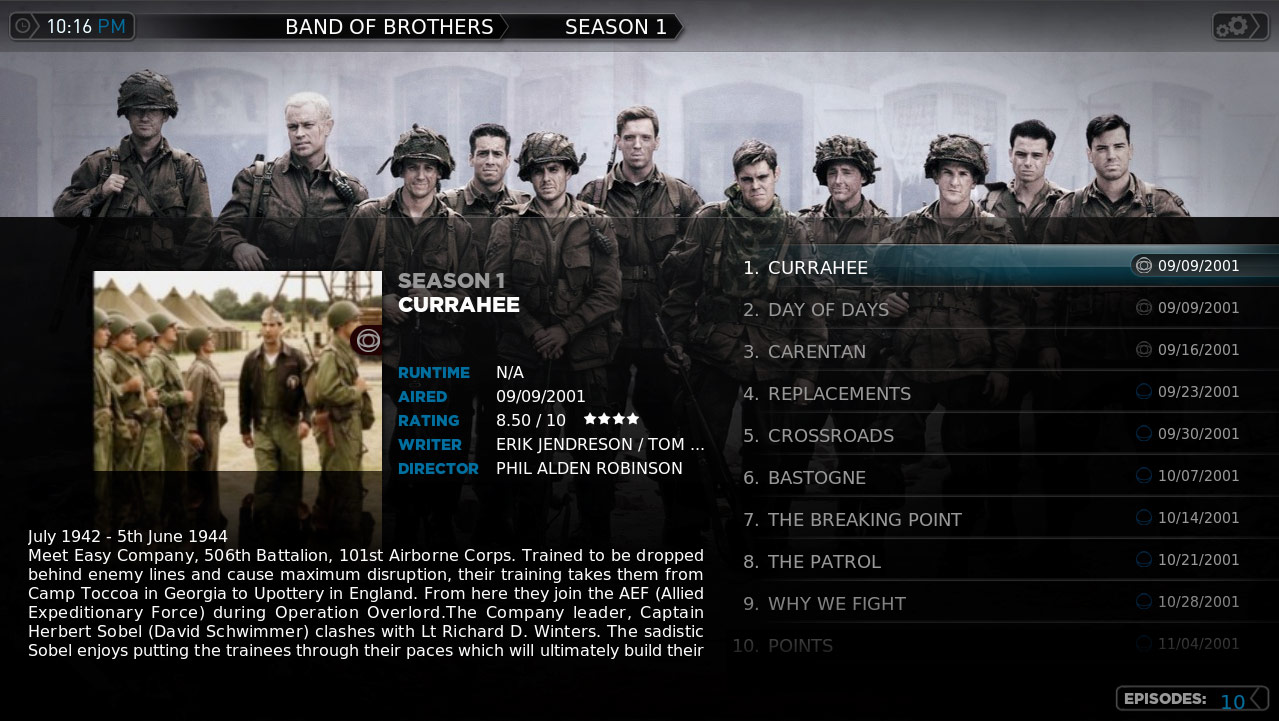This screenshot has width=1279, height=721.
Task: Click the Currahee plot description text
Action: click(366, 594)
